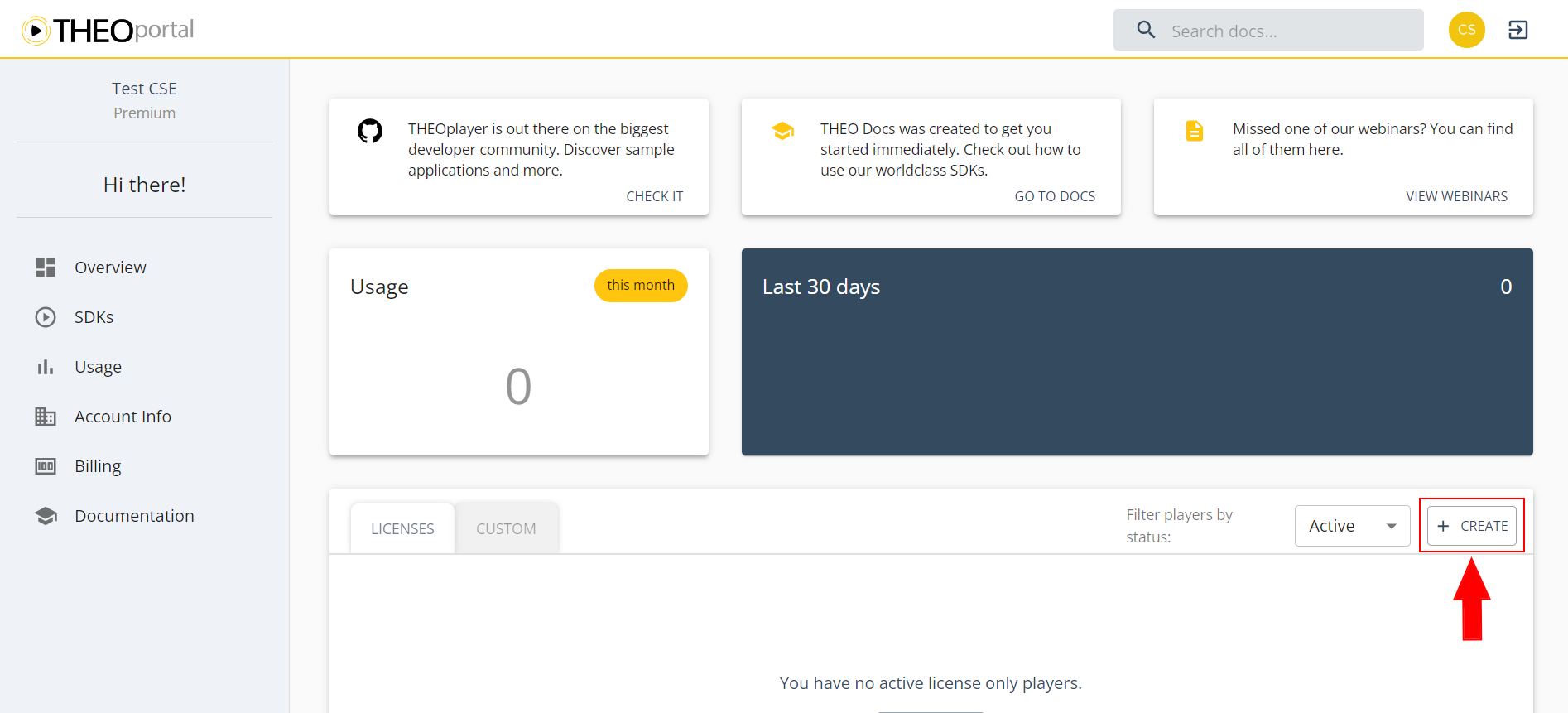The height and width of the screenshot is (713, 1568).
Task: Click the search magnifier icon
Action: tap(1146, 31)
